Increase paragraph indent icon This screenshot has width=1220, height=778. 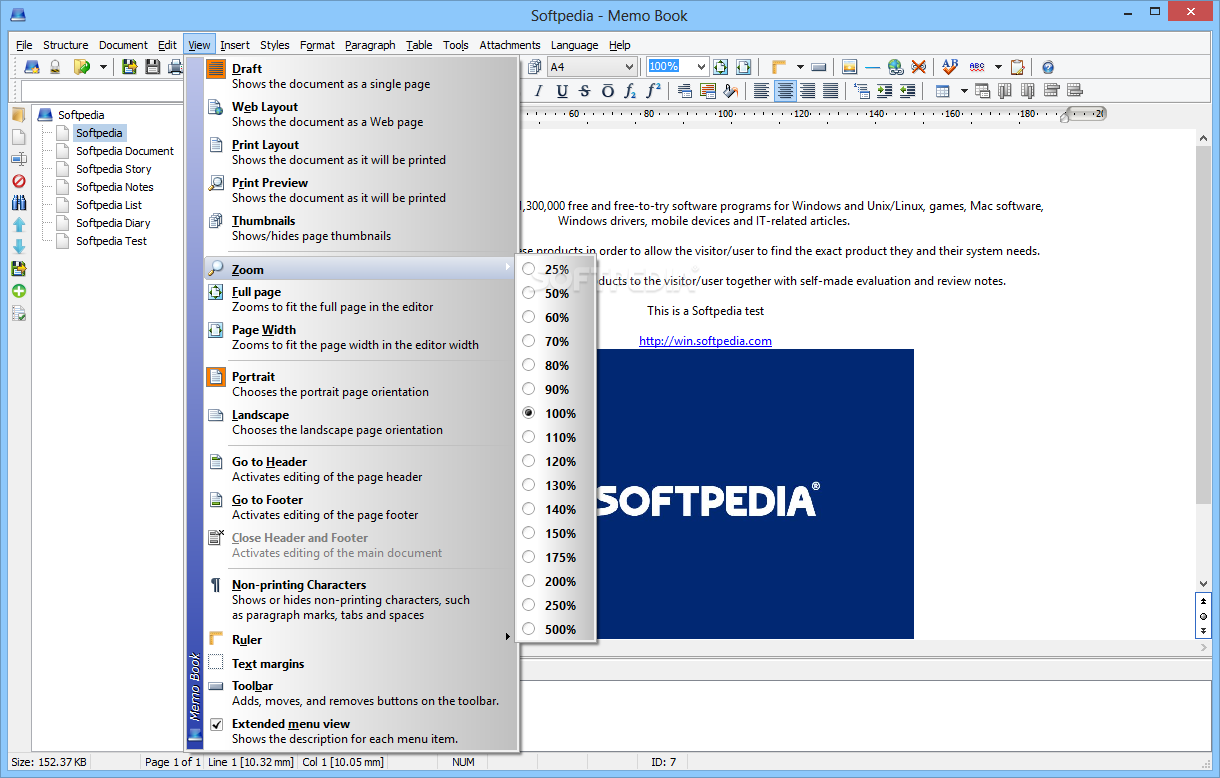(884, 91)
